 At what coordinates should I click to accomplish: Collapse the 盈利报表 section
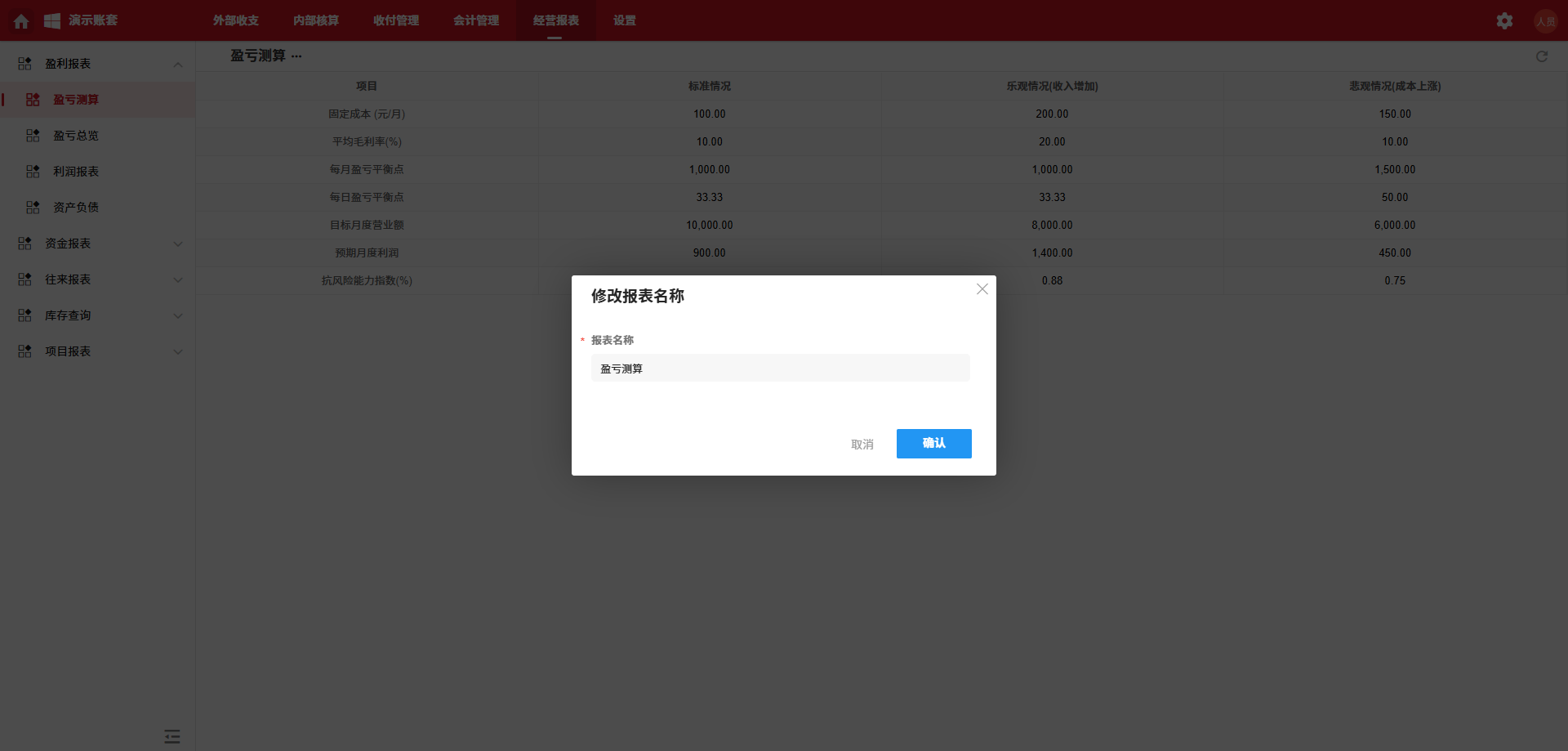pos(178,64)
